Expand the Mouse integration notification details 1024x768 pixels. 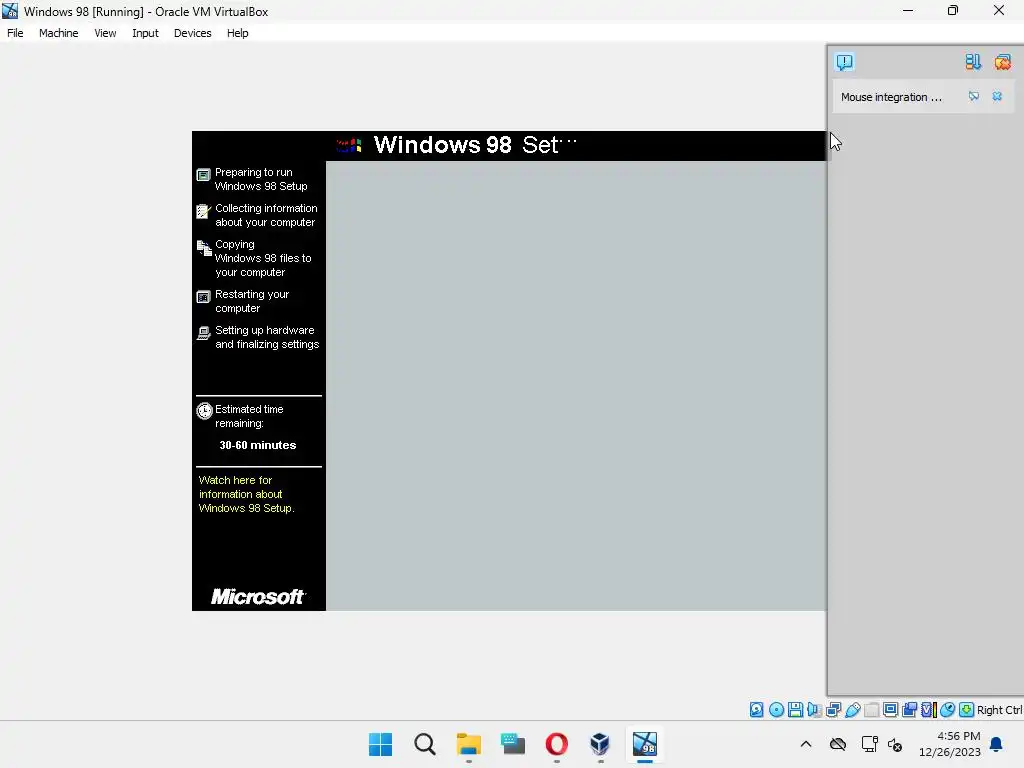[974, 97]
